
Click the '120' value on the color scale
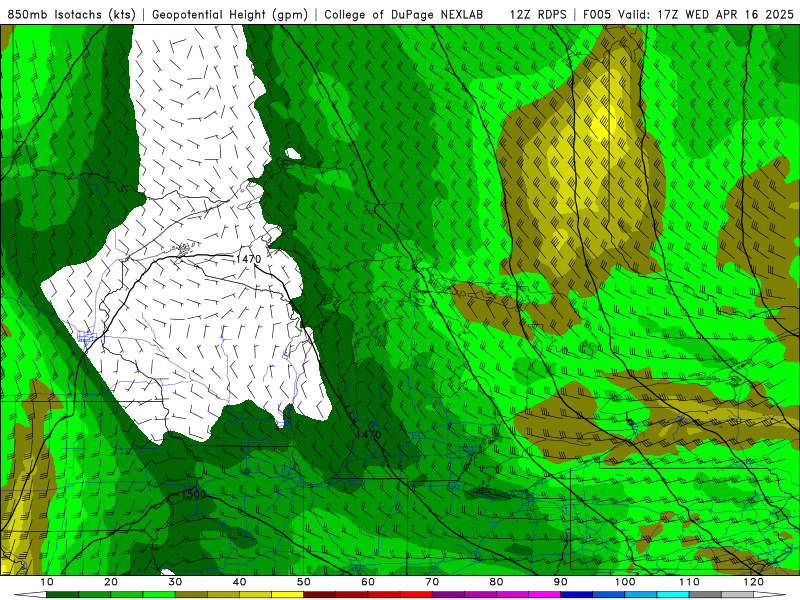tap(754, 582)
